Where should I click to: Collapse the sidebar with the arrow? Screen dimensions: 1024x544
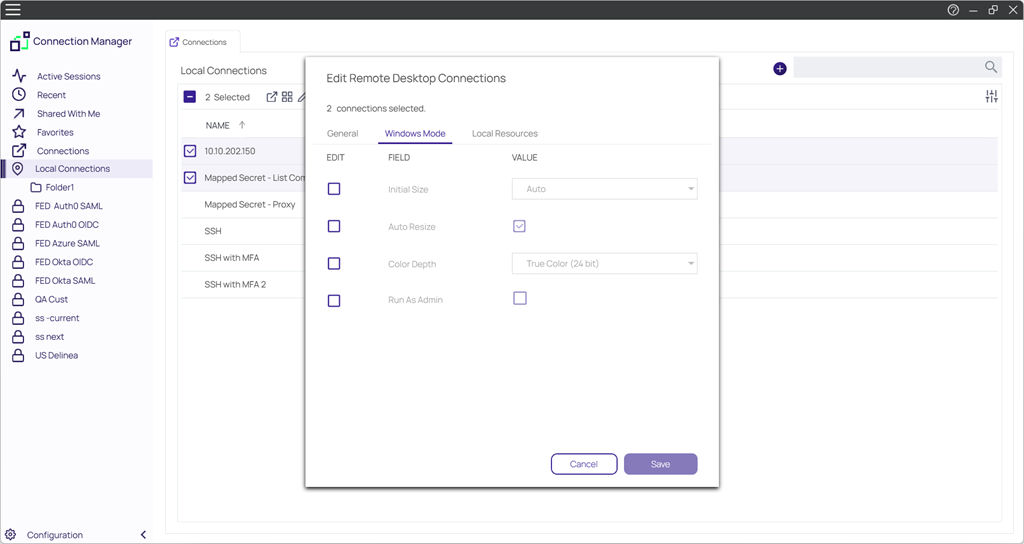[x=143, y=535]
